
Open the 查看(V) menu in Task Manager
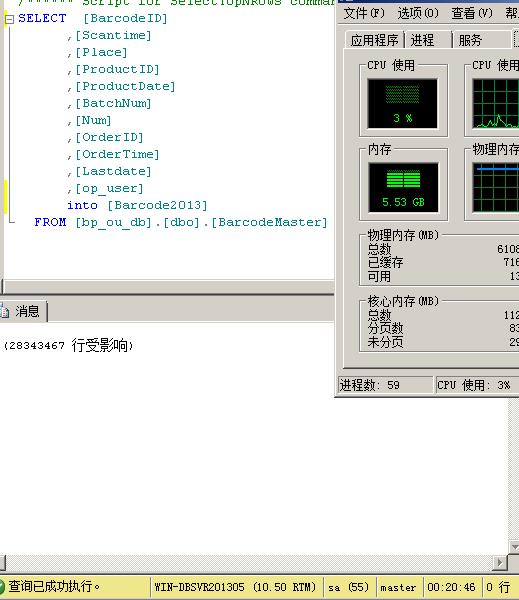click(x=472, y=13)
